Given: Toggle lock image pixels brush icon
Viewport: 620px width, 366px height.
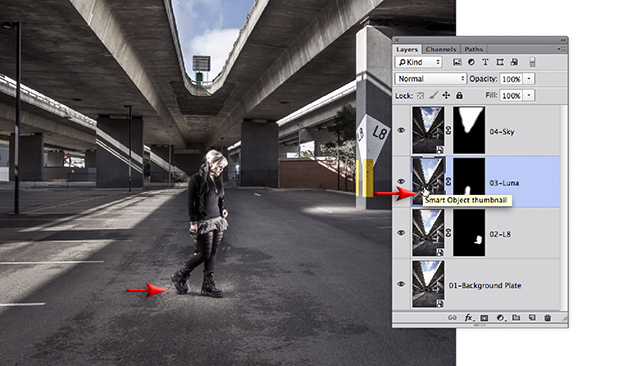Looking at the screenshot, I should [x=433, y=96].
